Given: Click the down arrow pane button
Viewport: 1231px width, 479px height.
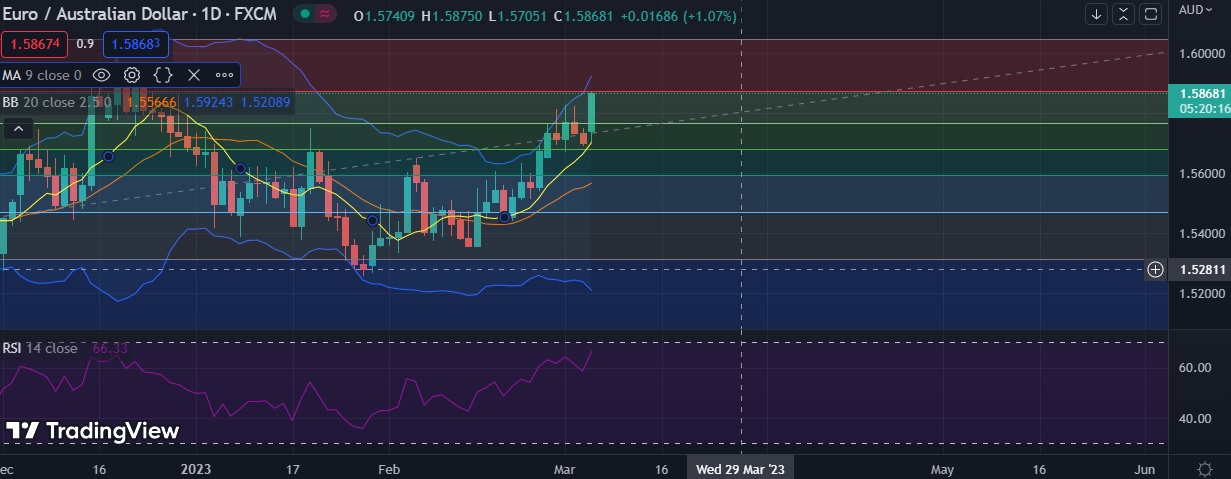Looking at the screenshot, I should coord(1097,14).
